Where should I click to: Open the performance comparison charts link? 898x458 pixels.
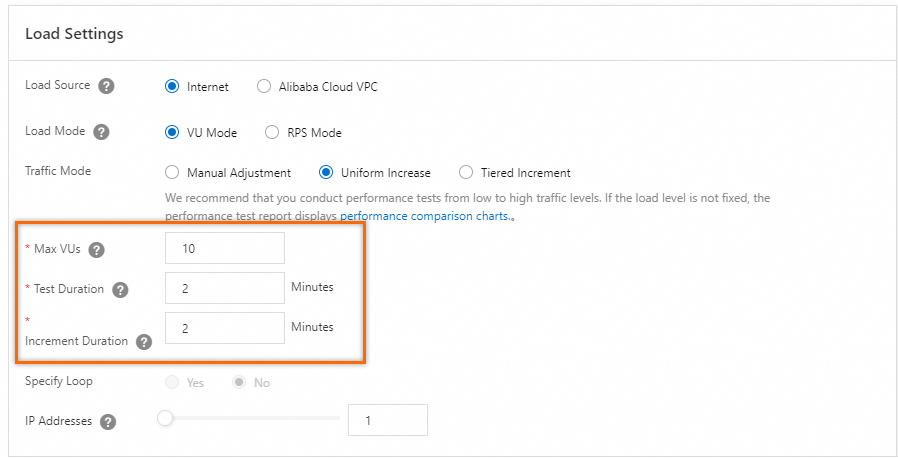point(424,216)
